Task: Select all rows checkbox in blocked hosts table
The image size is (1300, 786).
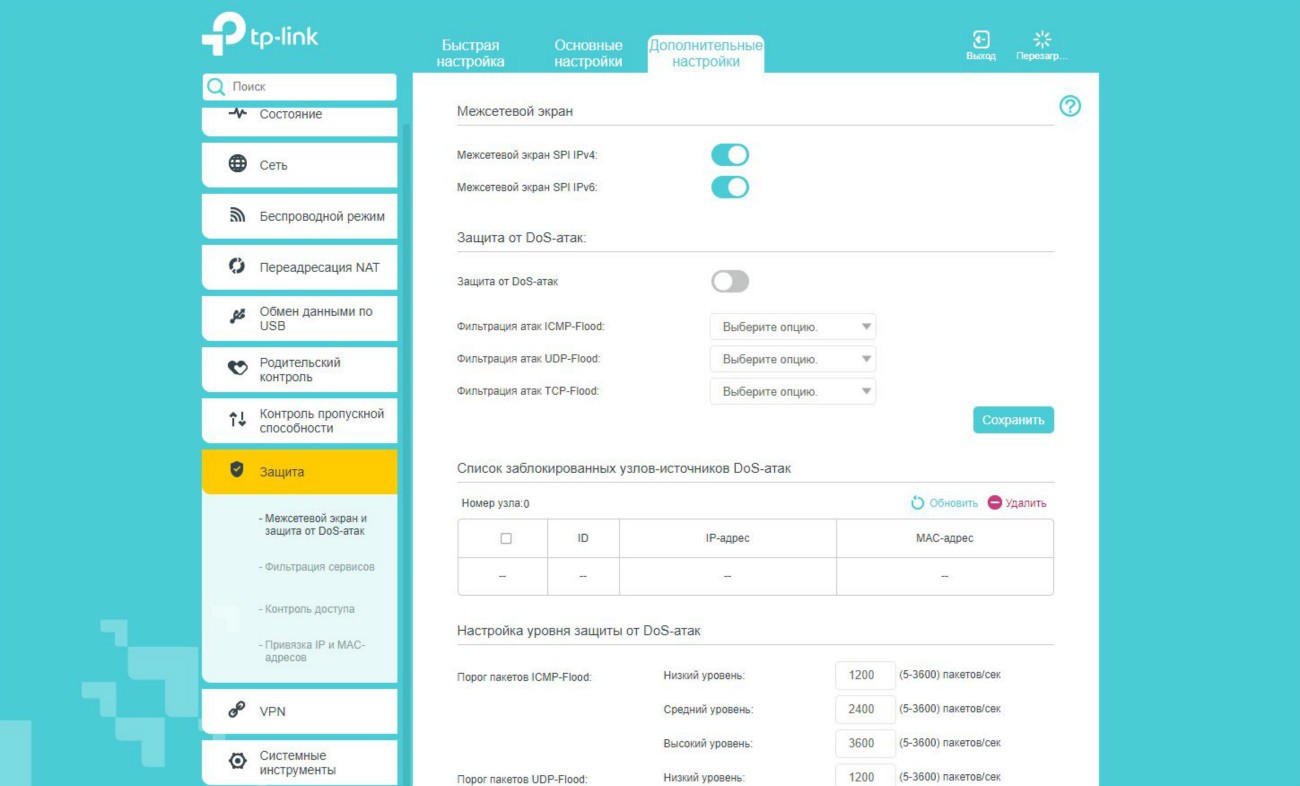Action: point(505,538)
